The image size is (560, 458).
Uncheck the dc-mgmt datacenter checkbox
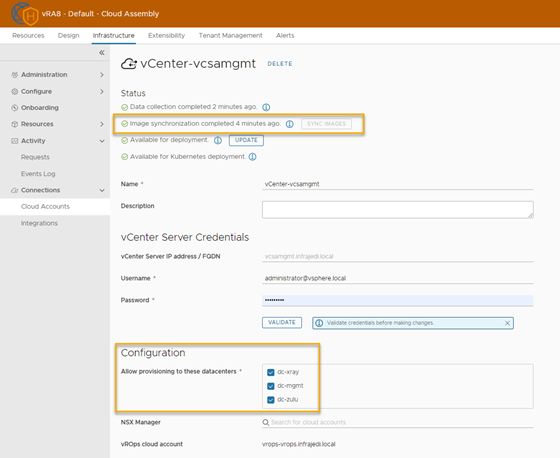coord(271,386)
